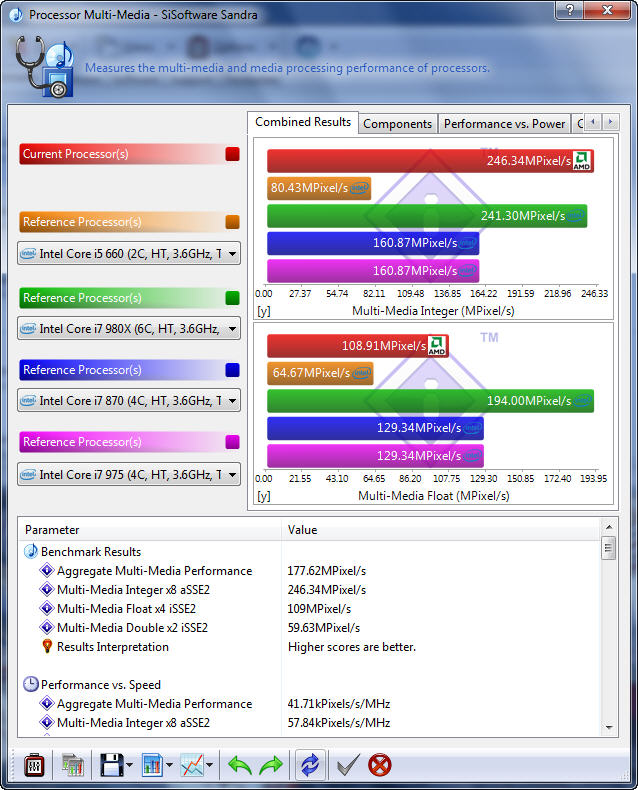Image resolution: width=638 pixels, height=790 pixels.
Task: Click the floppy disk save icon
Action: 111,765
